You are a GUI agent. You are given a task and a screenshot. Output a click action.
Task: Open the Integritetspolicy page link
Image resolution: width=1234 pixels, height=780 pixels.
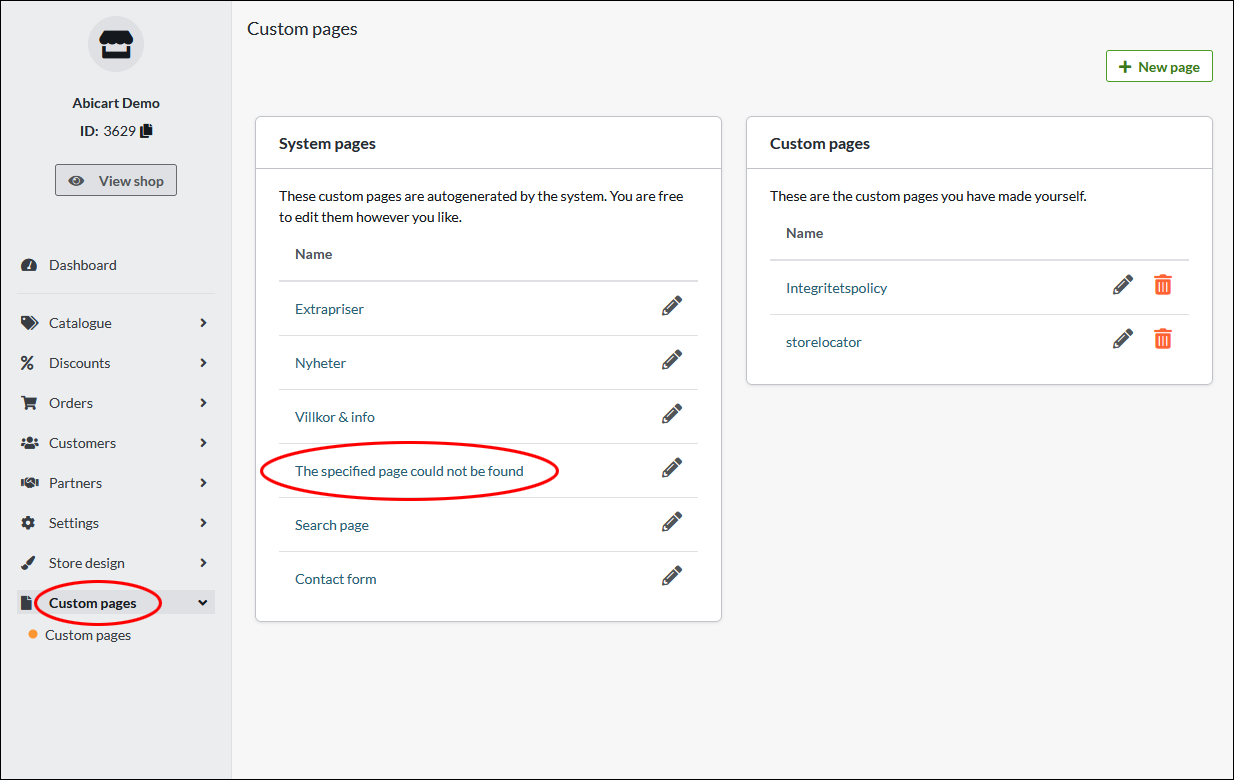837,288
